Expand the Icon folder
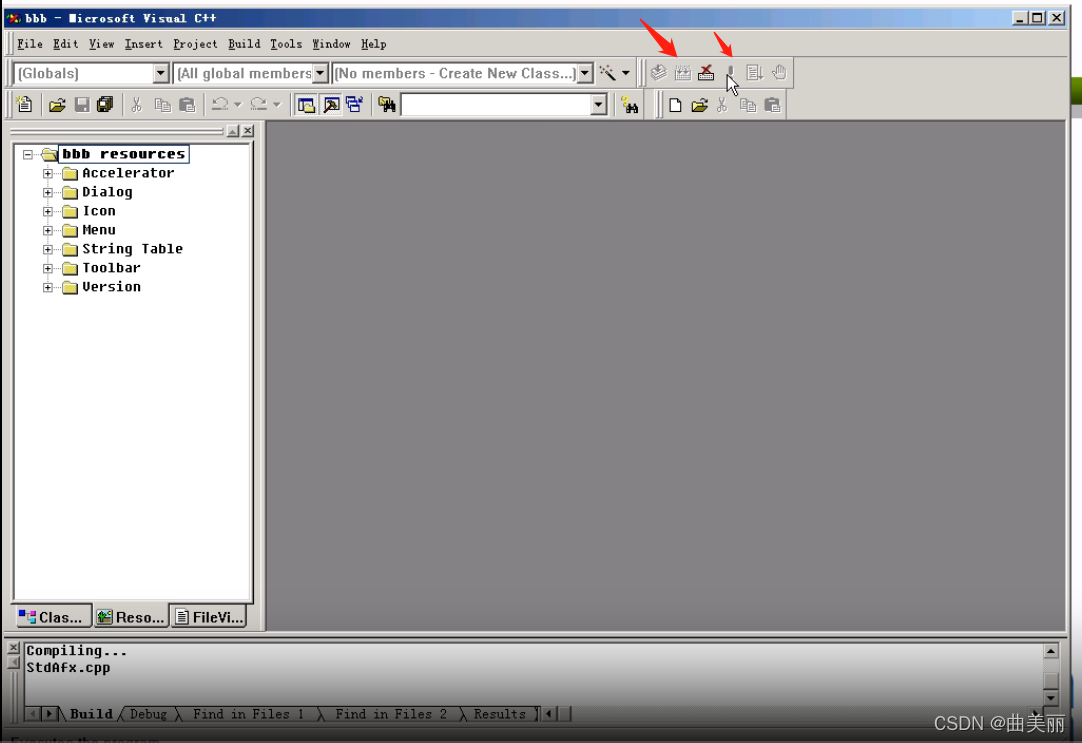 pyautogui.click(x=48, y=211)
